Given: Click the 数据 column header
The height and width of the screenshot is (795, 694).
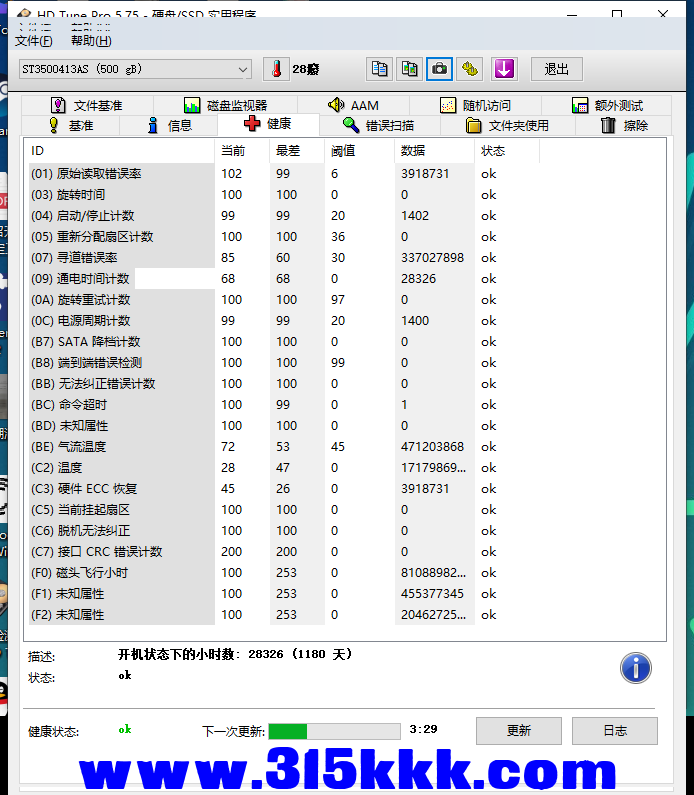Looking at the screenshot, I should 412,151.
